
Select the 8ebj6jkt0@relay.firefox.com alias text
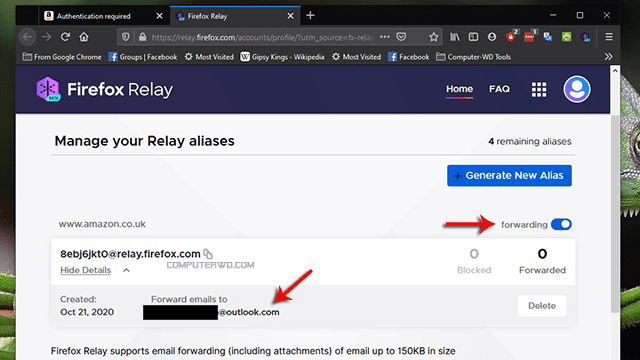(x=130, y=254)
